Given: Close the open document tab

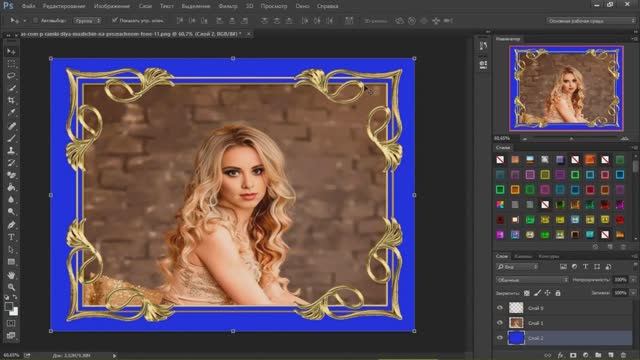Looking at the screenshot, I should tap(249, 34).
